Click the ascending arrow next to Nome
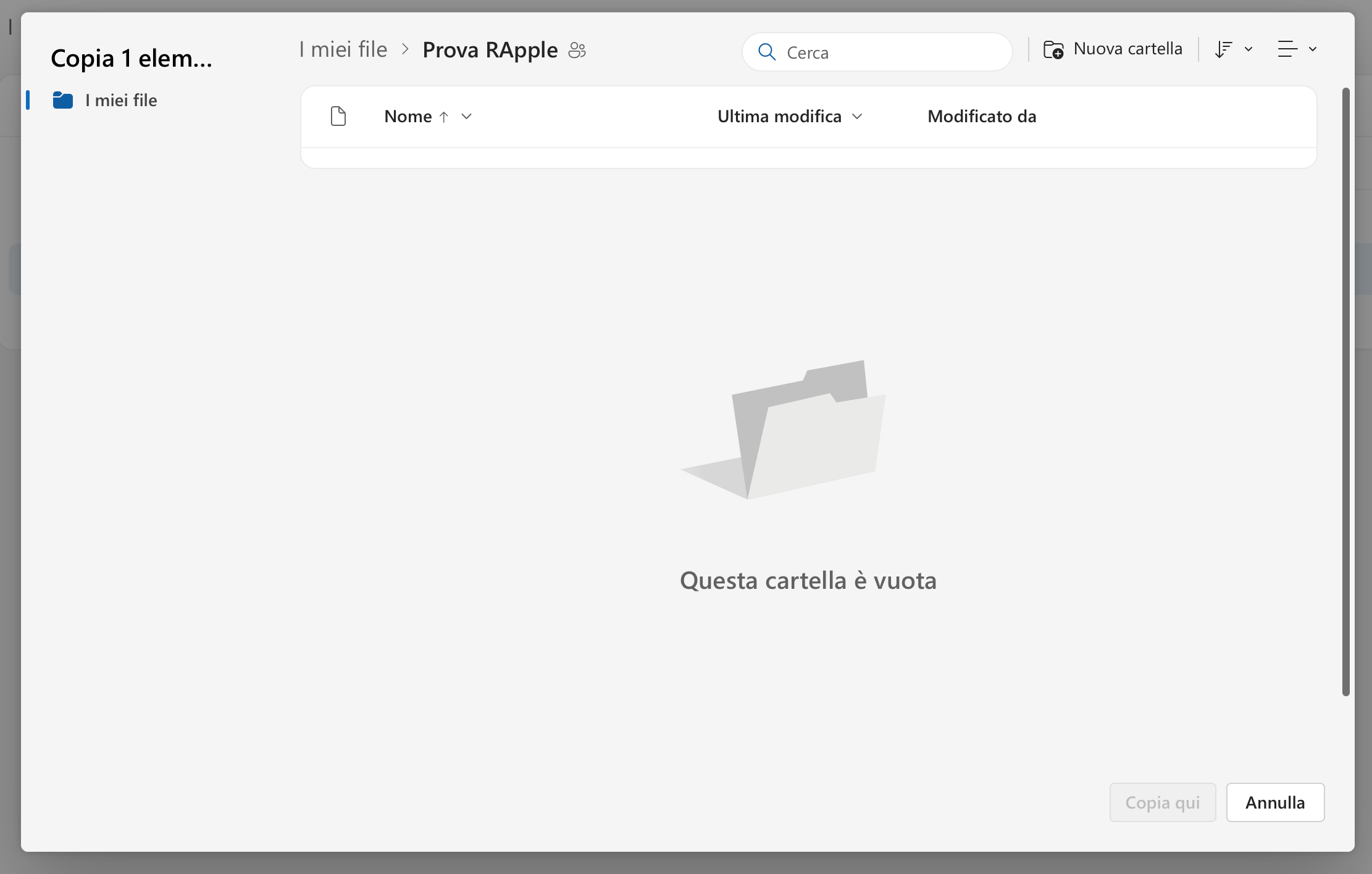The width and height of the screenshot is (1372, 874). click(443, 117)
